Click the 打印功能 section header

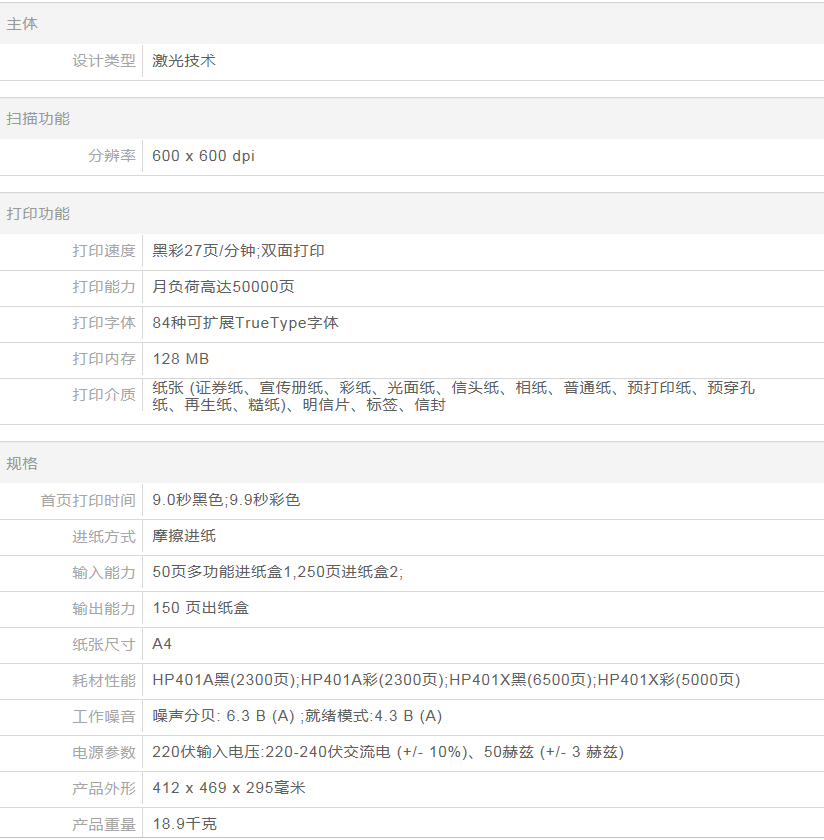(x=38, y=214)
